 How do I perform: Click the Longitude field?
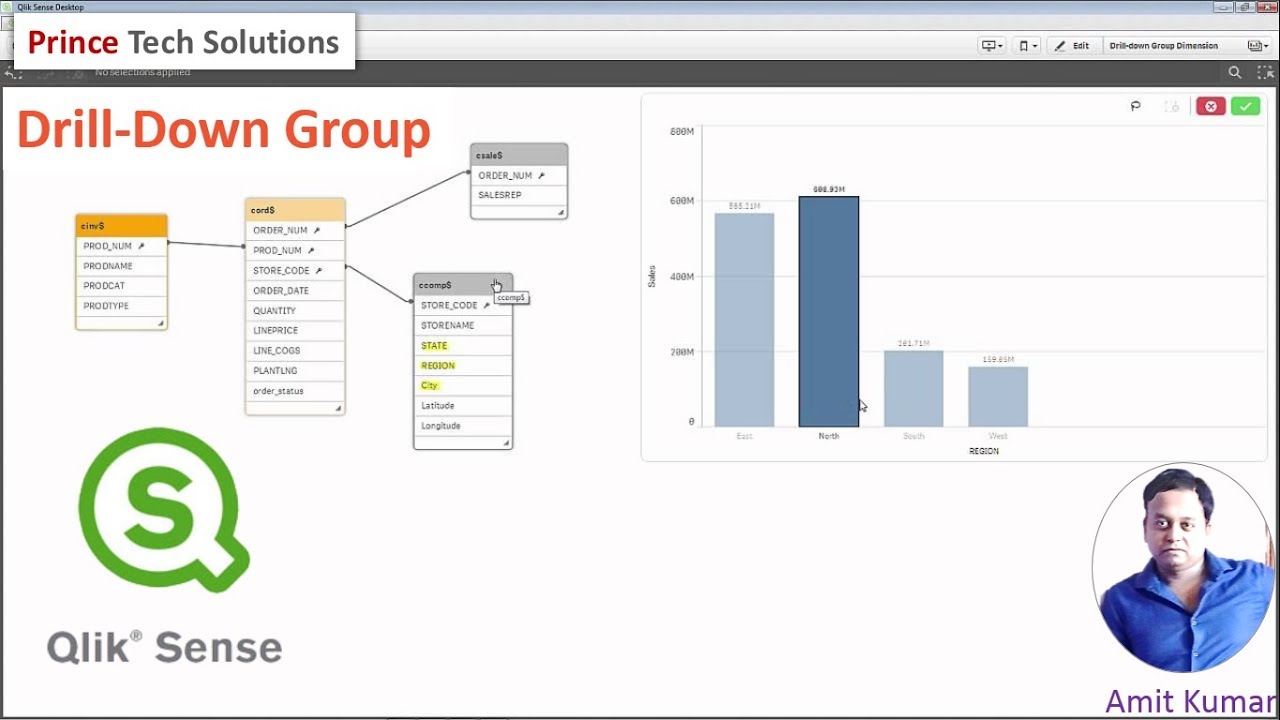(463, 426)
